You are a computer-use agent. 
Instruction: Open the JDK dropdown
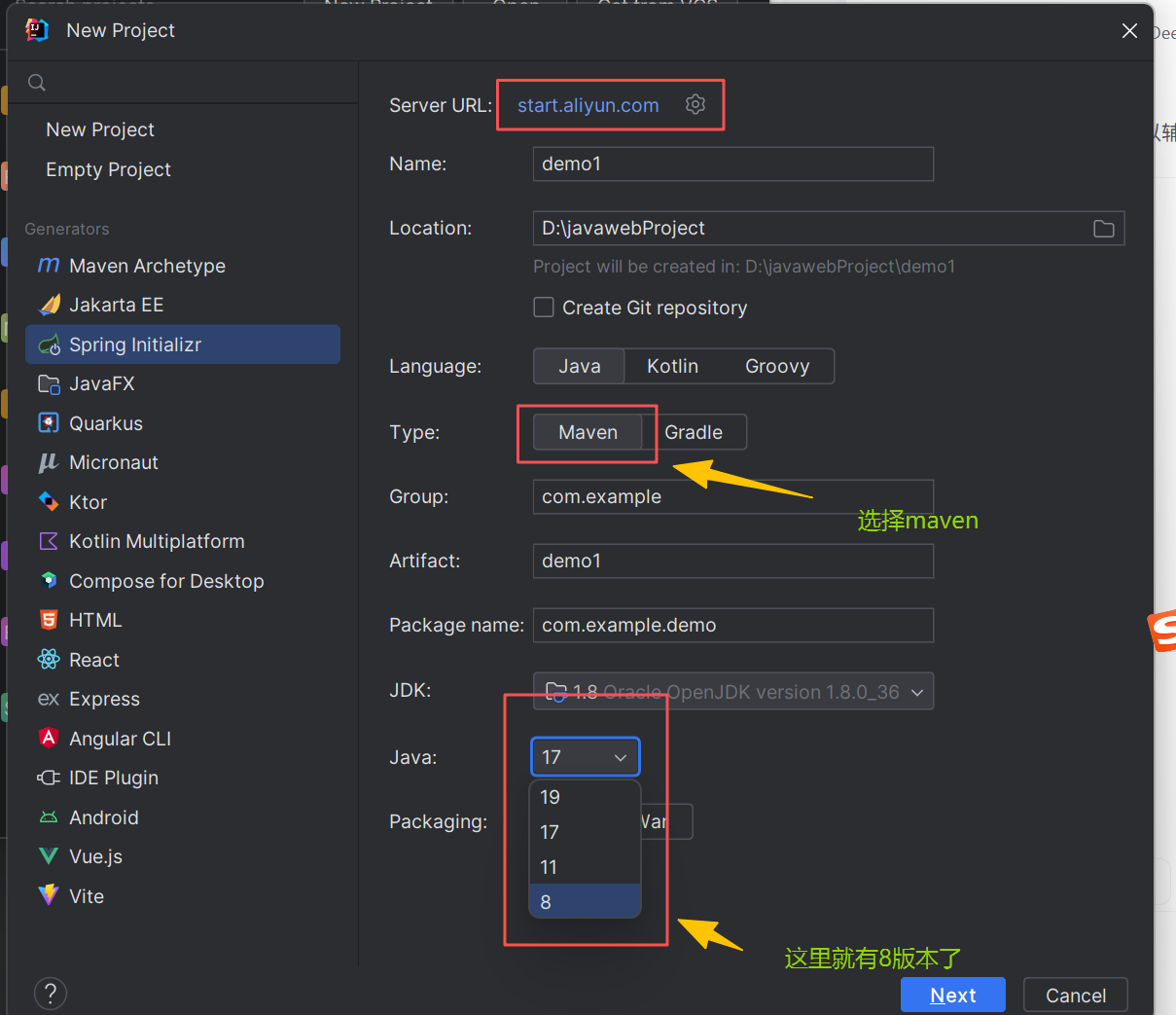click(733, 691)
